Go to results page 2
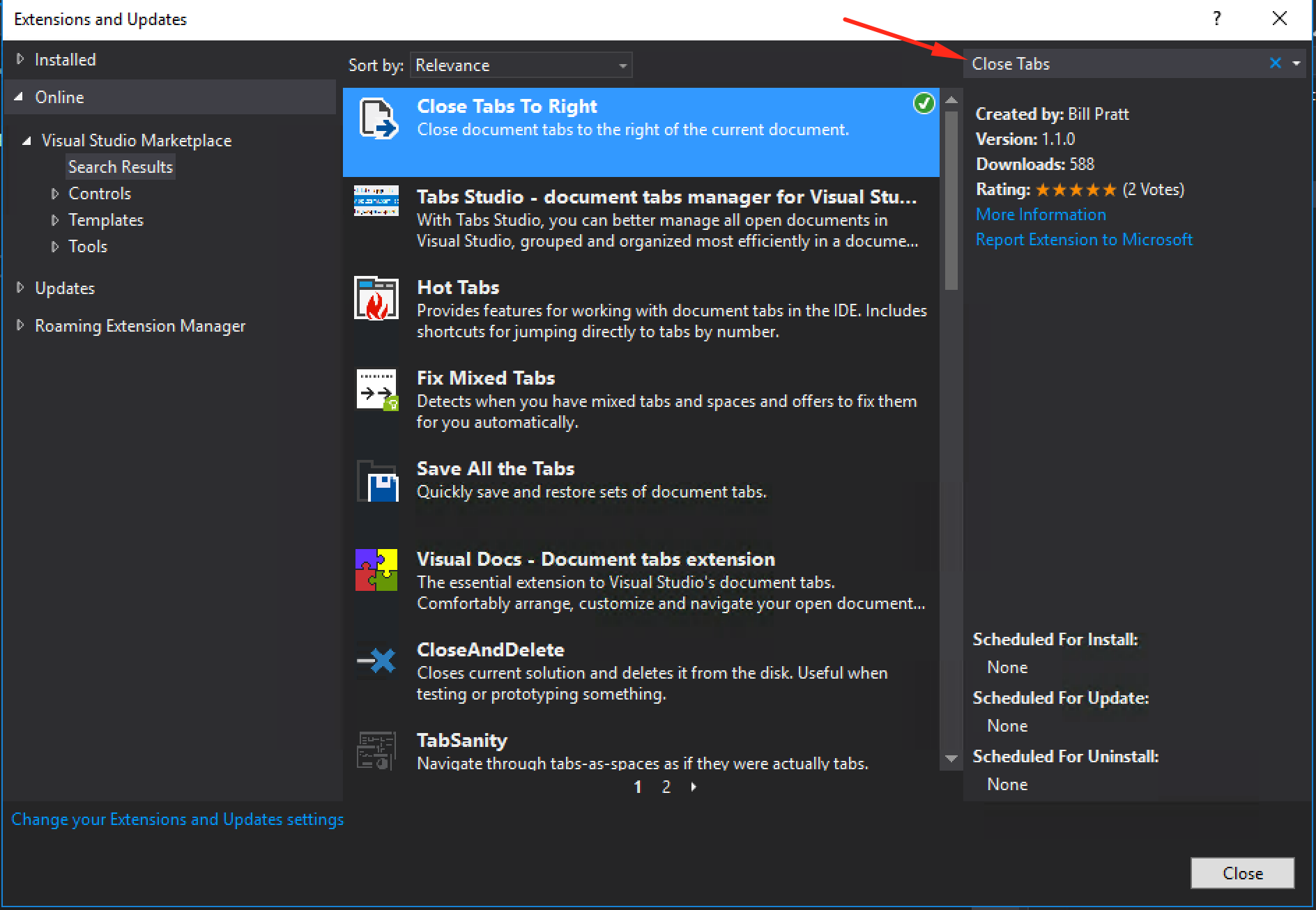The image size is (1316, 910). tap(666, 787)
